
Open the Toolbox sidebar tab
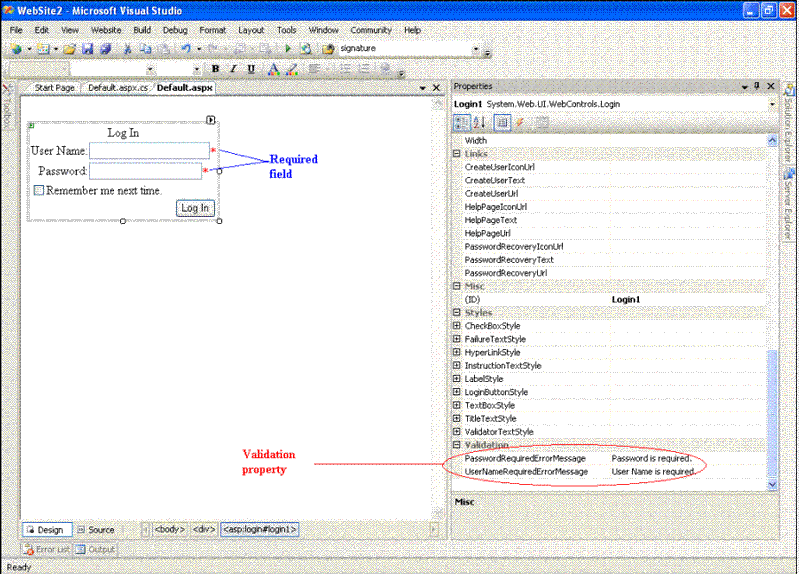(x=7, y=108)
